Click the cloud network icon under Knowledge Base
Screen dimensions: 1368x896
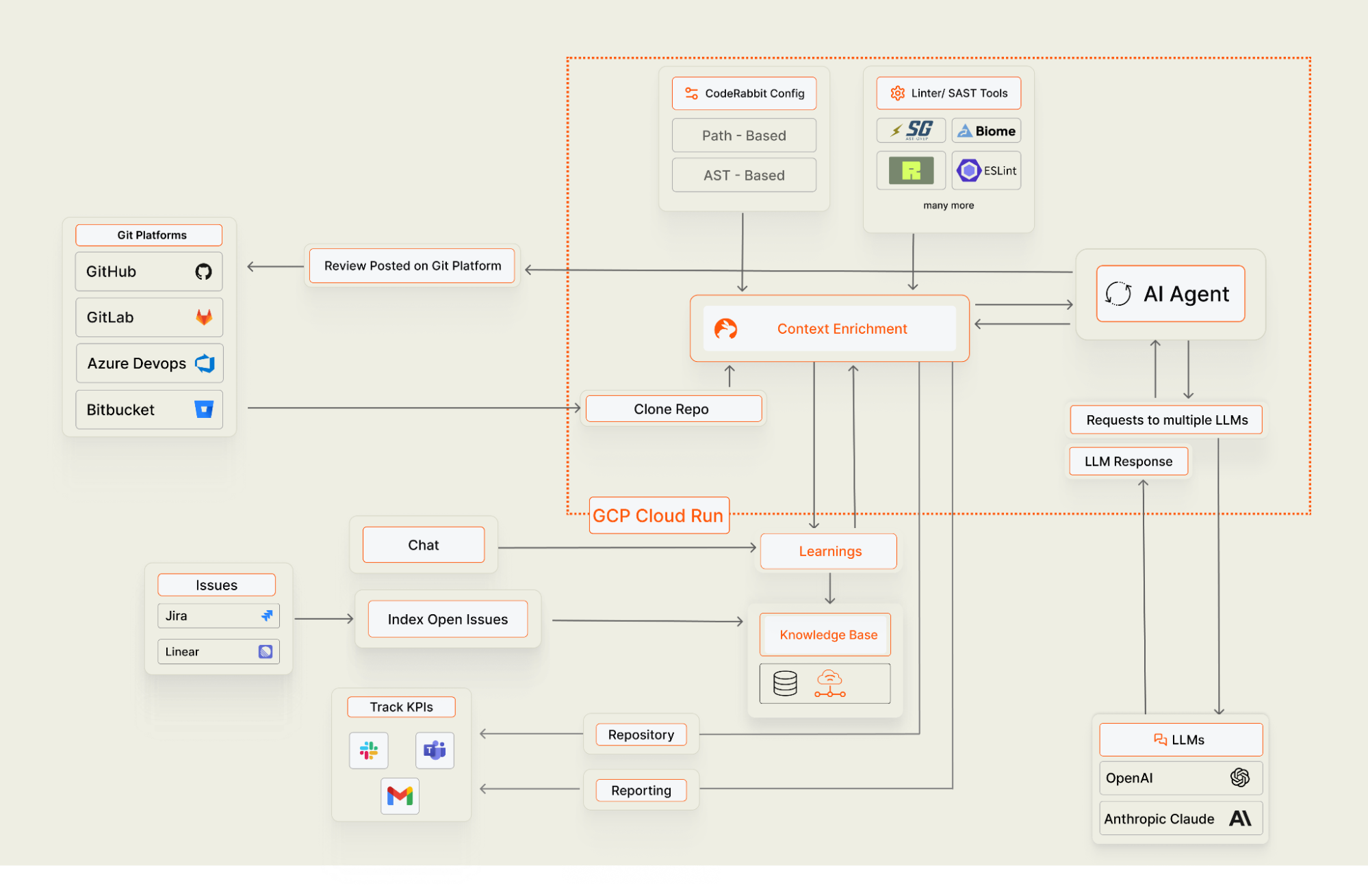click(830, 683)
